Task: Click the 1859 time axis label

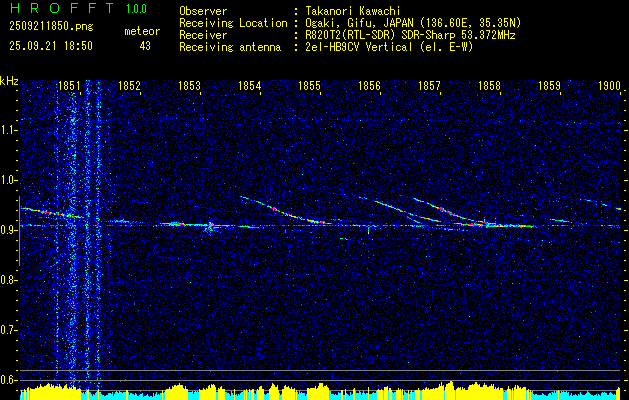Action: (549, 85)
